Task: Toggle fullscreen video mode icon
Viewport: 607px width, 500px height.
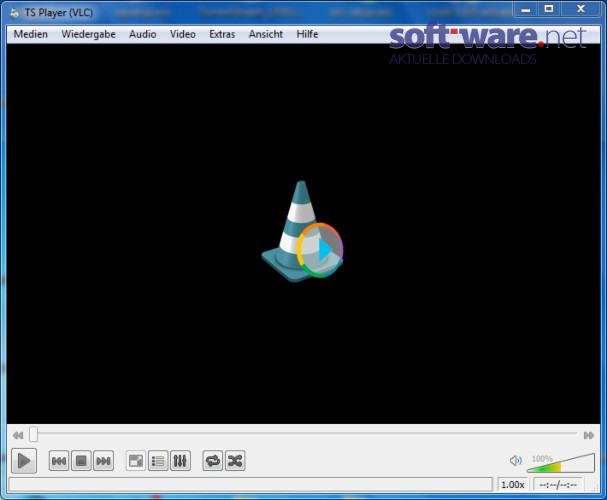Action: tap(136, 461)
